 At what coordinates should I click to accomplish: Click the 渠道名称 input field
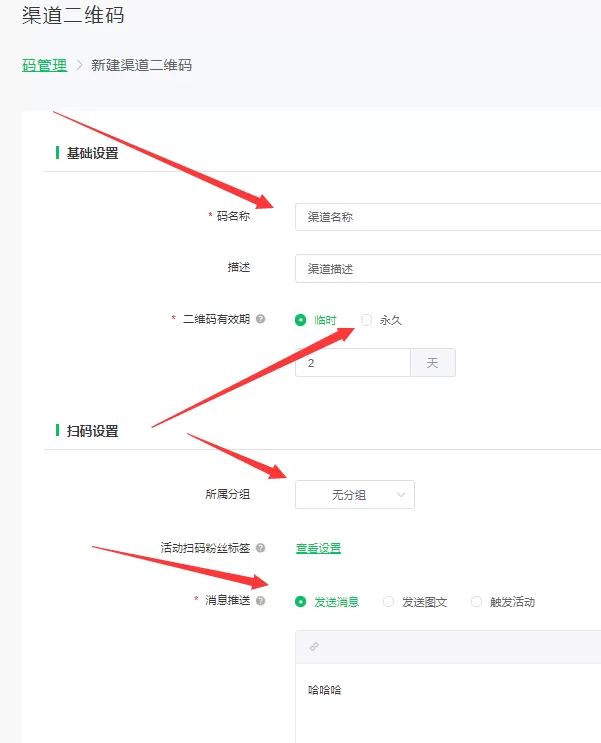(448, 217)
